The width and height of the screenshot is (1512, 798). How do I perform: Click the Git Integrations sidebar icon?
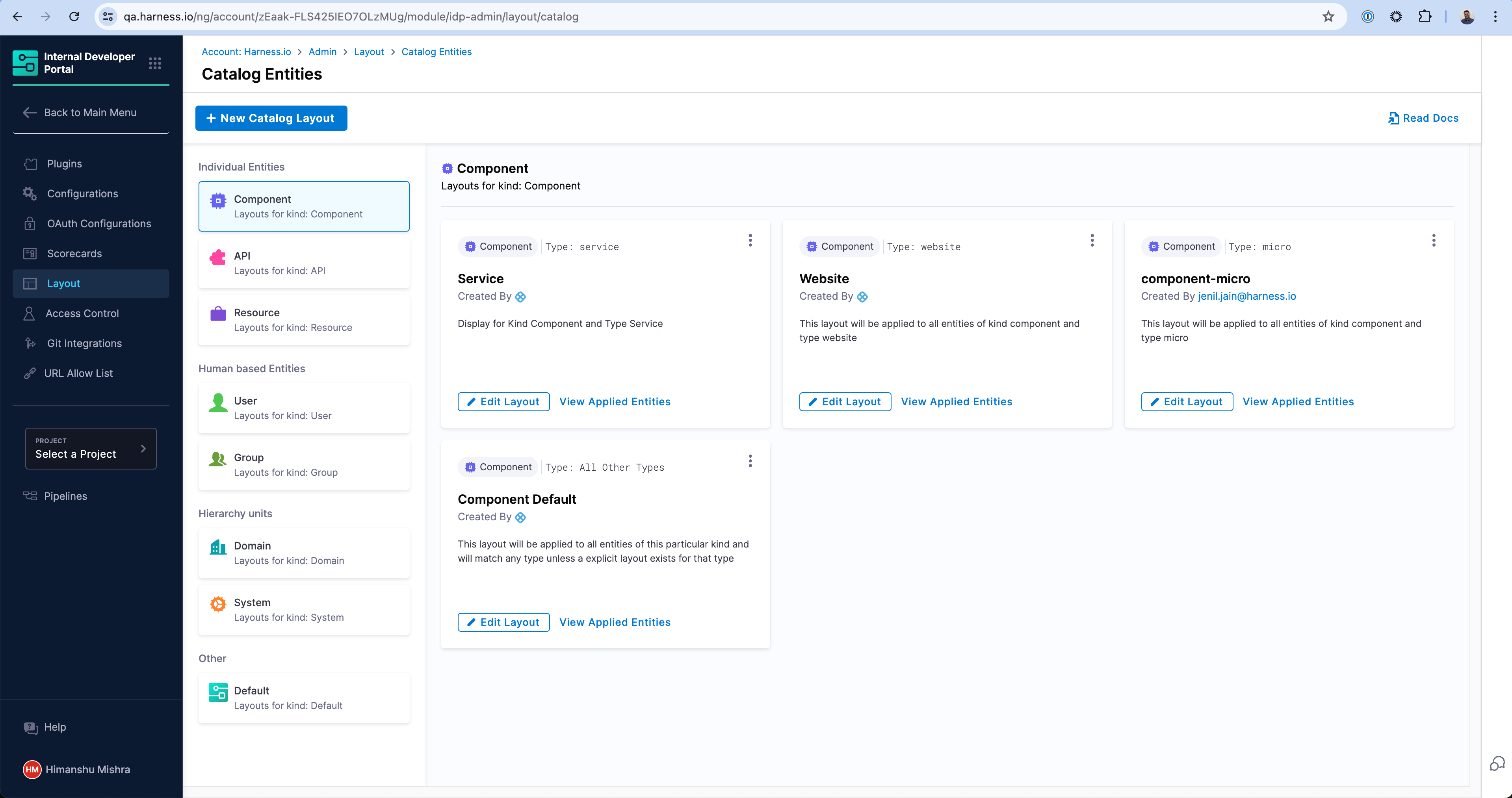30,343
